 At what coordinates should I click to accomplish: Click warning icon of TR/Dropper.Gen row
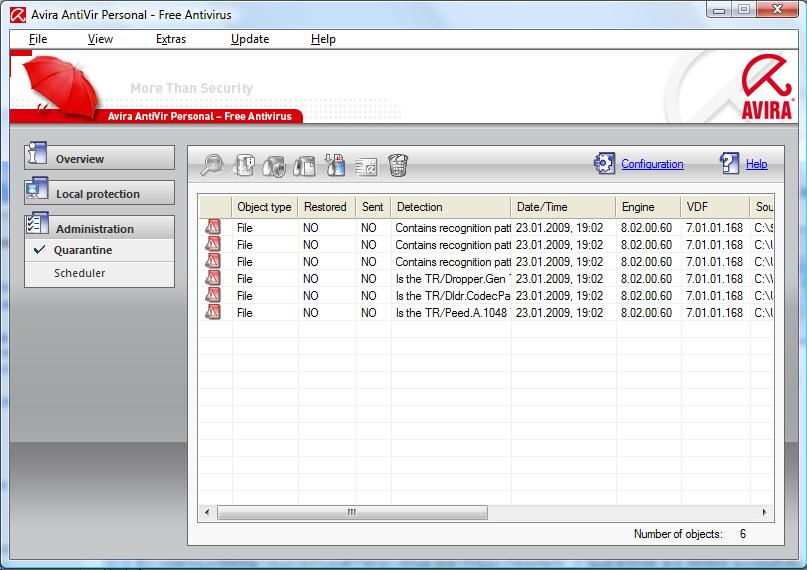click(213, 278)
